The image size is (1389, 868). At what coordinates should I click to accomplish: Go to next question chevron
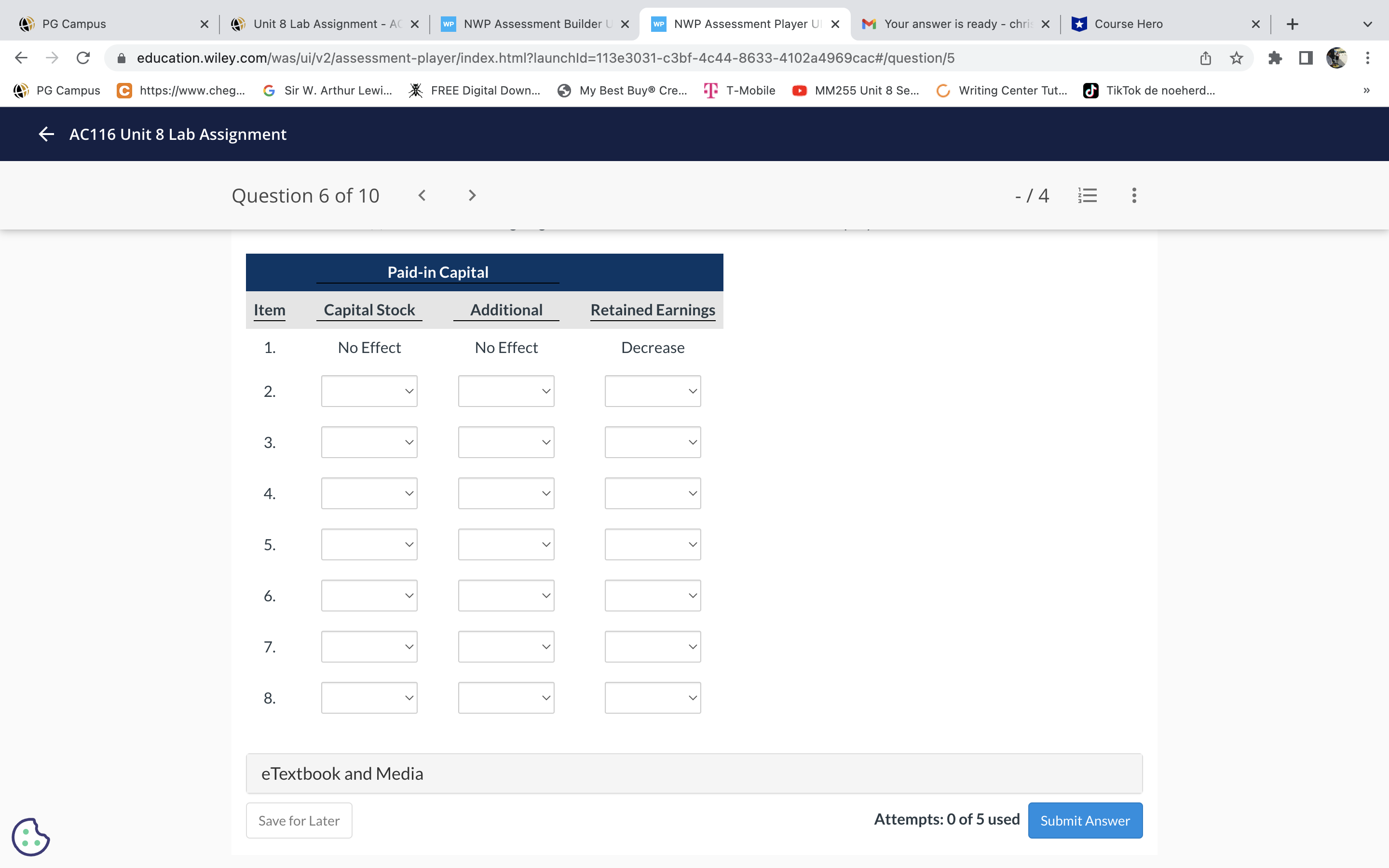coord(472,196)
